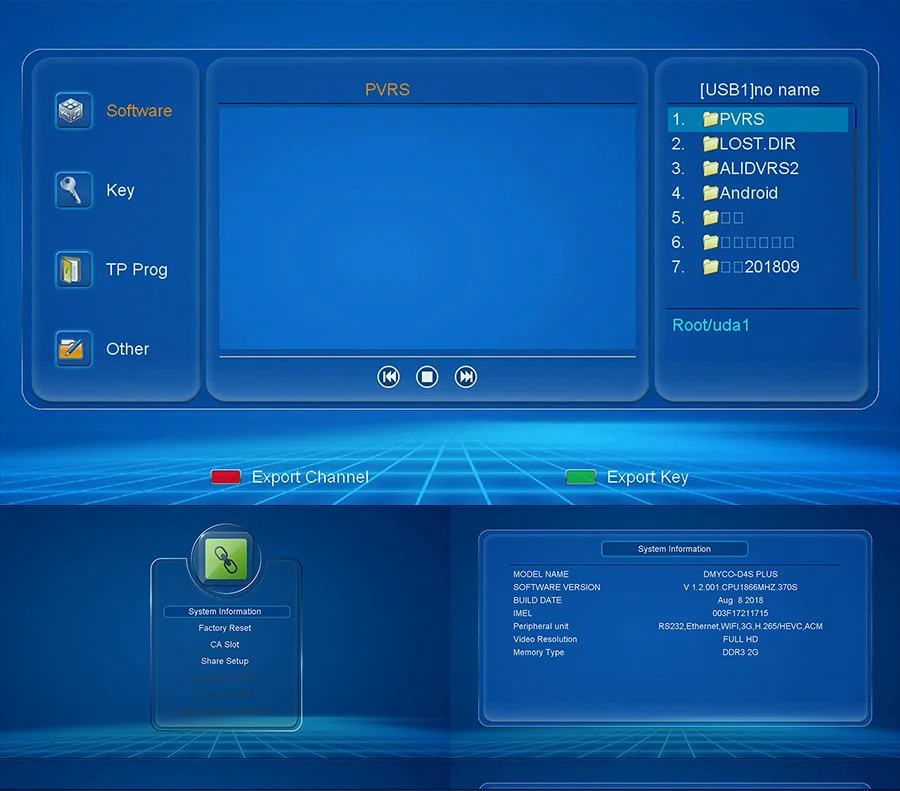Screen dimensions: 900x791
Task: Open the Share Setup option
Action: (x=225, y=661)
